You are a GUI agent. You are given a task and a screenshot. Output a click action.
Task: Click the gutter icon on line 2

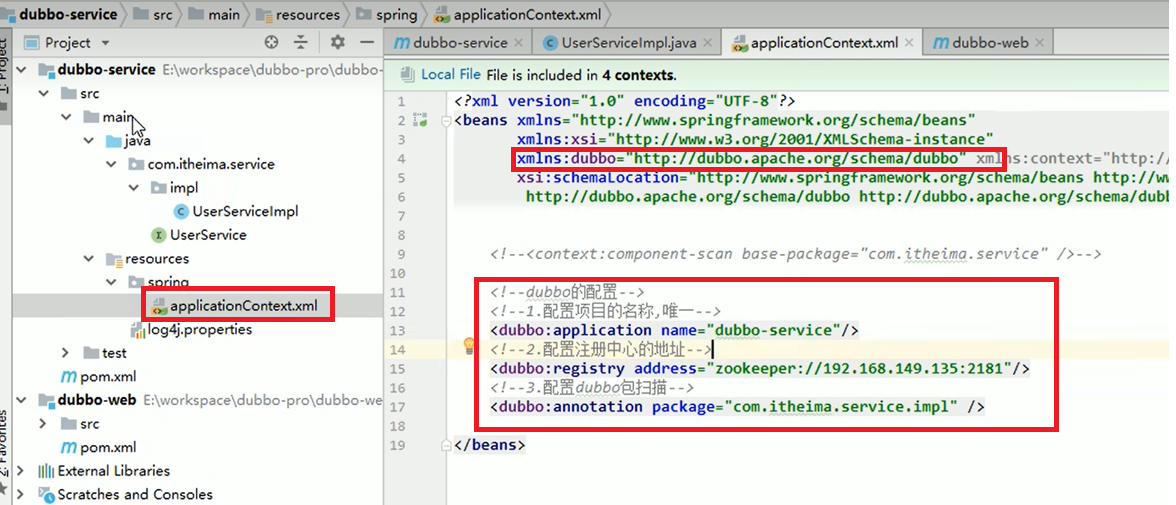pyautogui.click(x=421, y=120)
